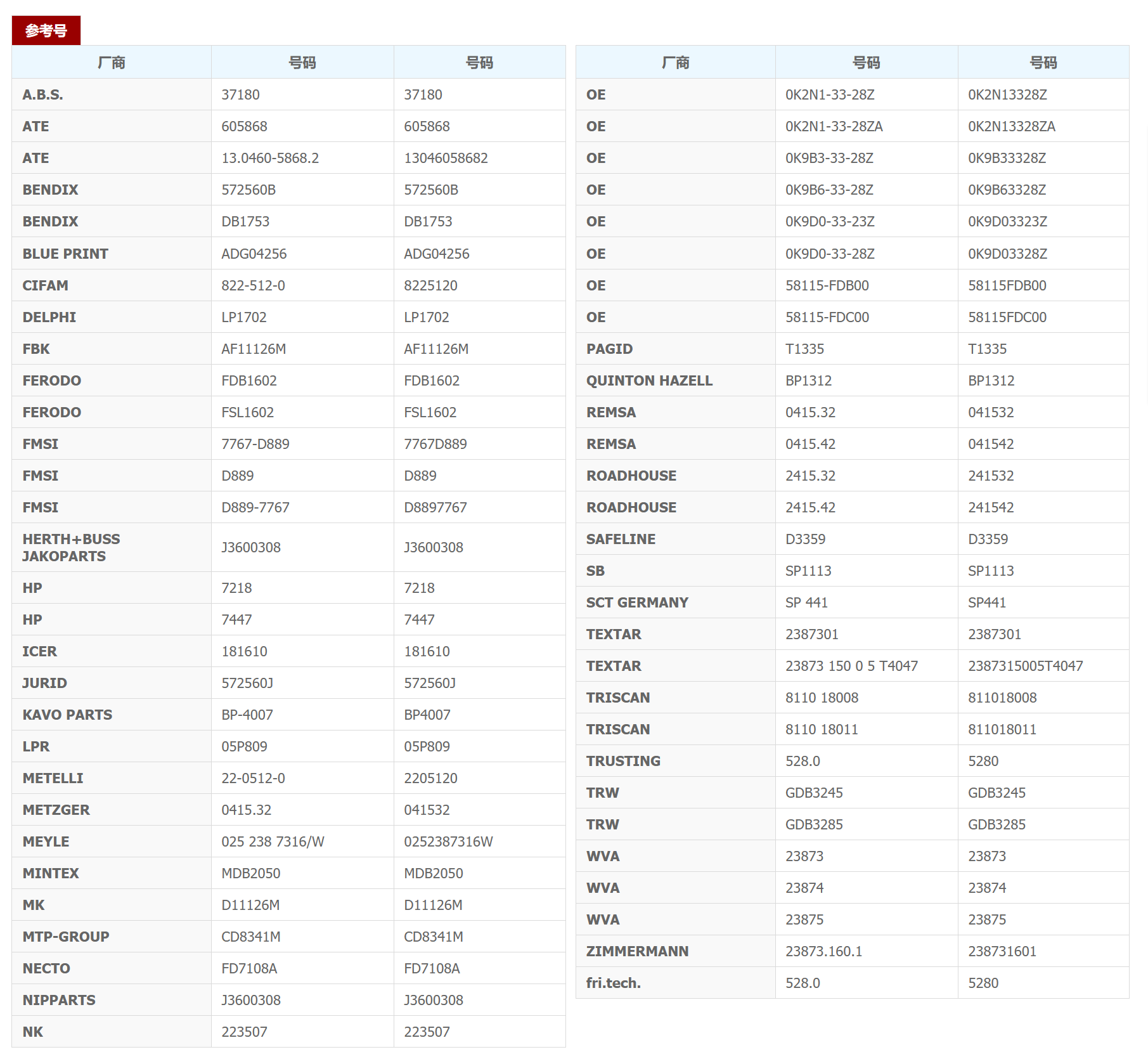Viewport: 1148px width, 1052px height.
Task: Click the CIFAM manufacturer name
Action: pyautogui.click(x=45, y=285)
